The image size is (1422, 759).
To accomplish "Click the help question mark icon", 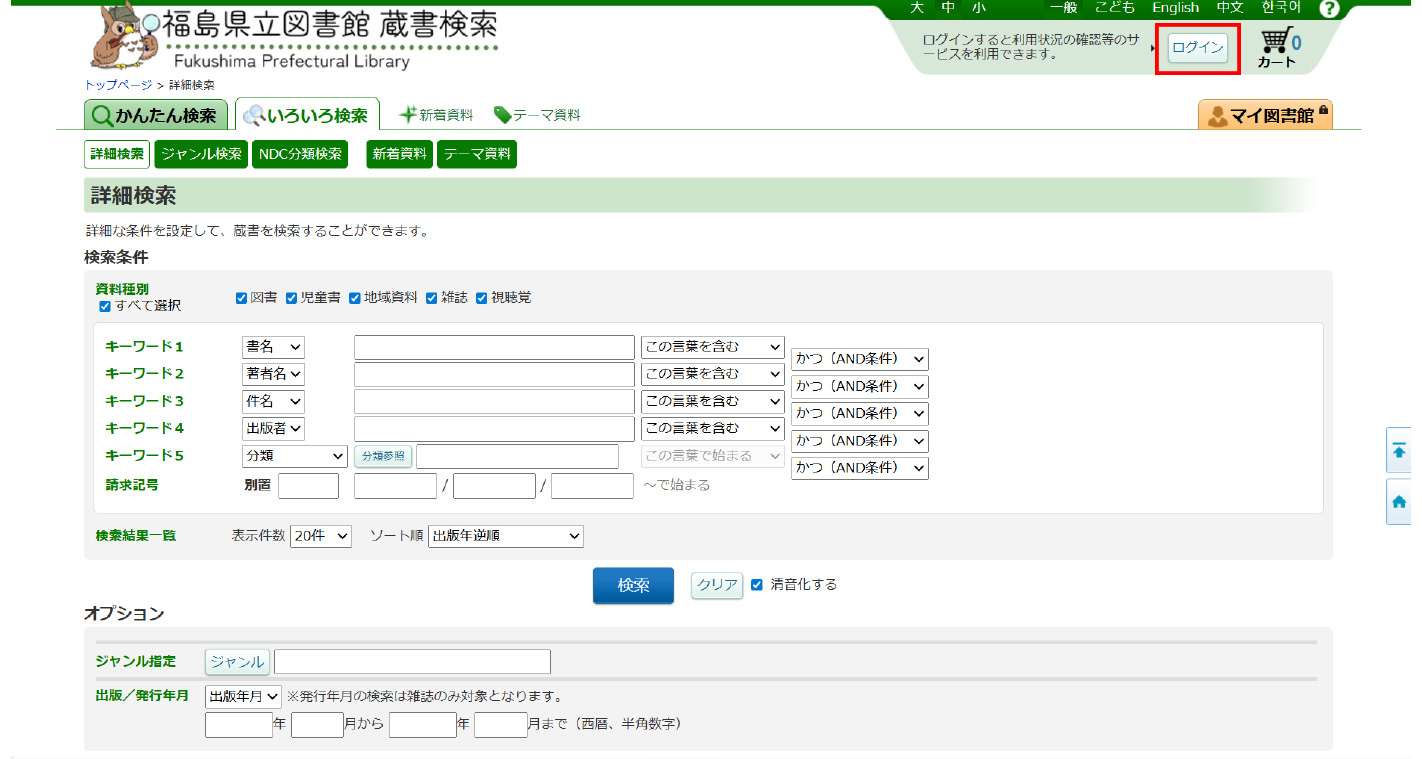I will pos(1328,9).
